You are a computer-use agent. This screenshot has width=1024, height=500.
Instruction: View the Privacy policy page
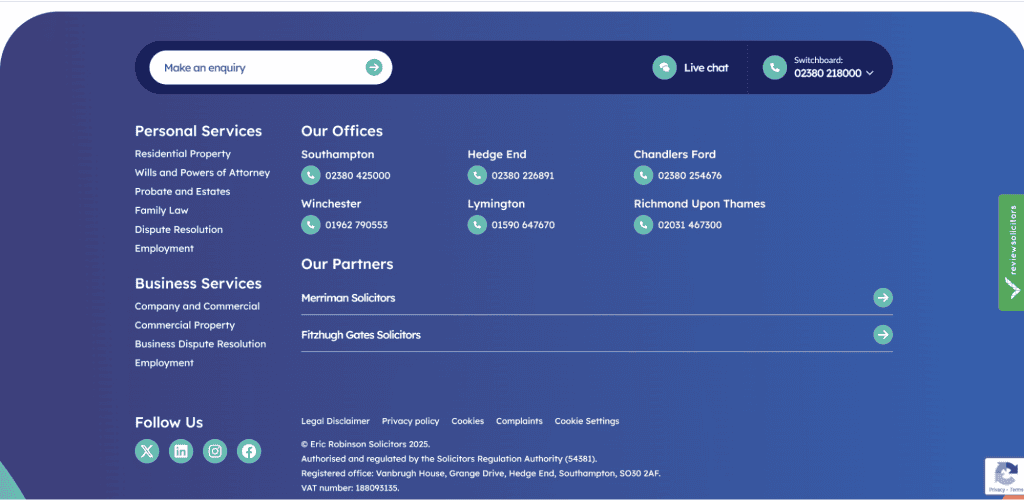coord(410,421)
